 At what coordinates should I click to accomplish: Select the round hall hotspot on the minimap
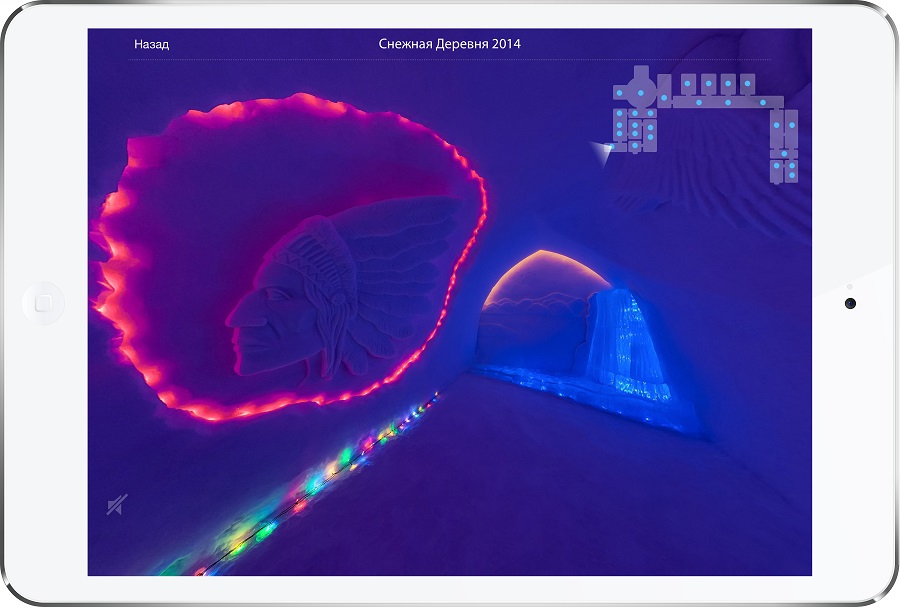point(640,93)
